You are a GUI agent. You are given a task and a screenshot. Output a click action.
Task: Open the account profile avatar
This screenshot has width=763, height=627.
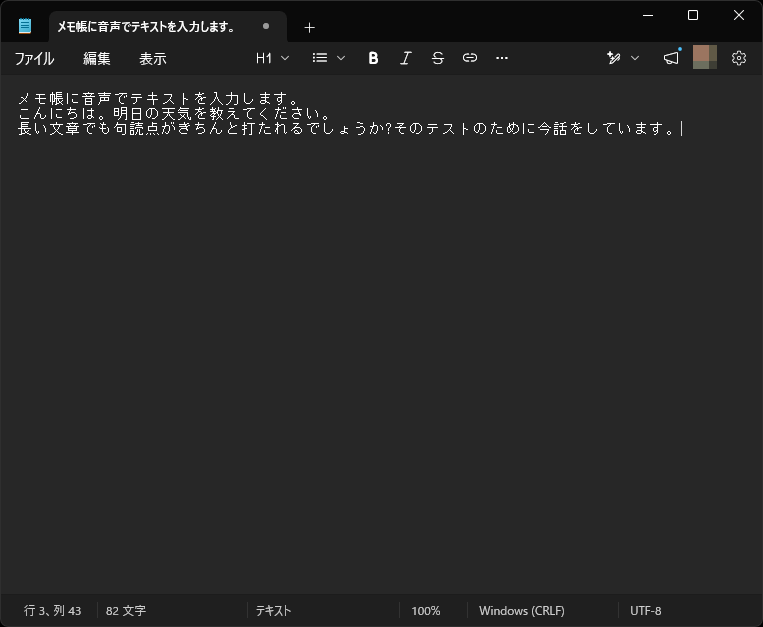[705, 57]
